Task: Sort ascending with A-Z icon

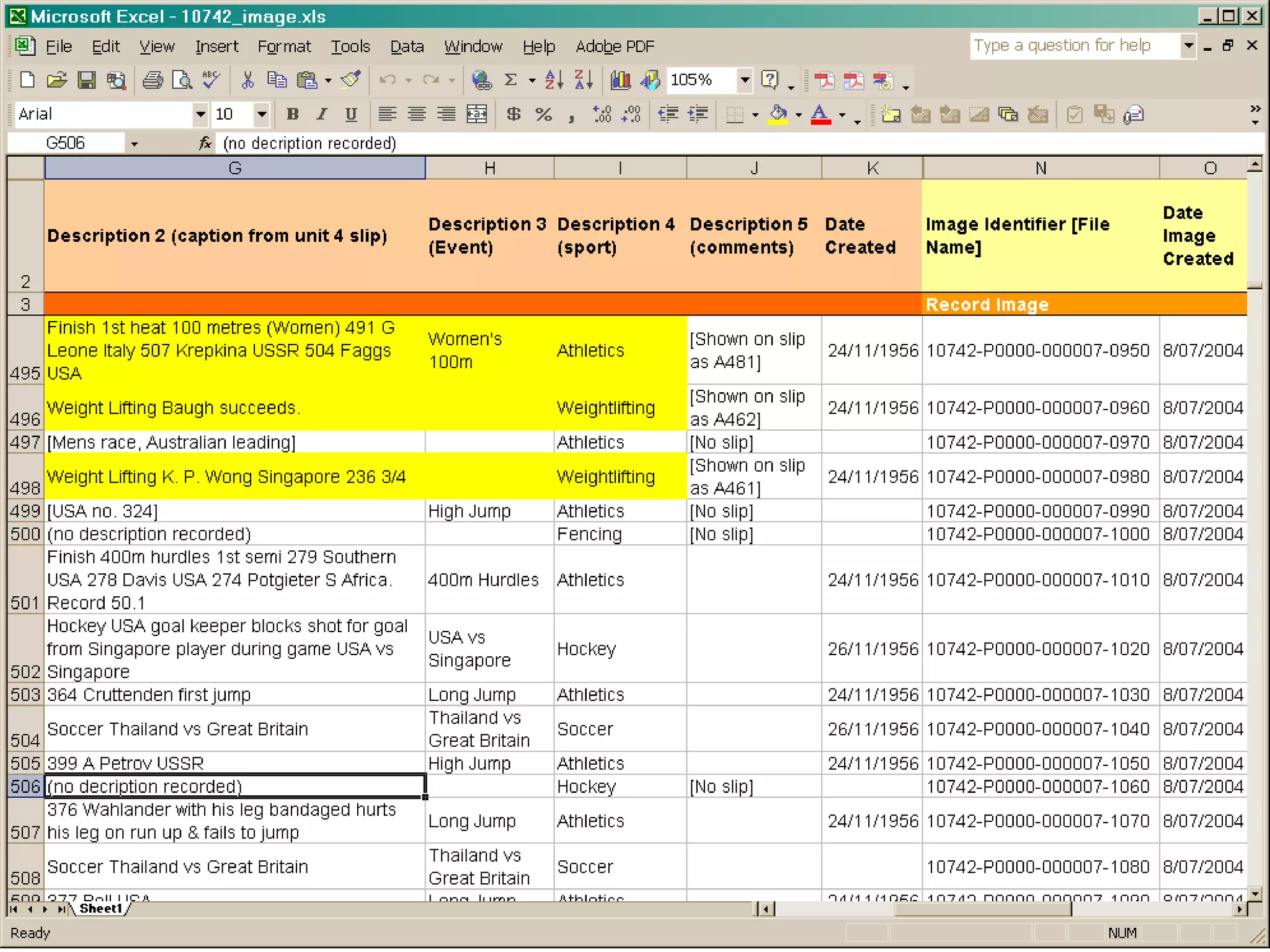Action: click(554, 81)
